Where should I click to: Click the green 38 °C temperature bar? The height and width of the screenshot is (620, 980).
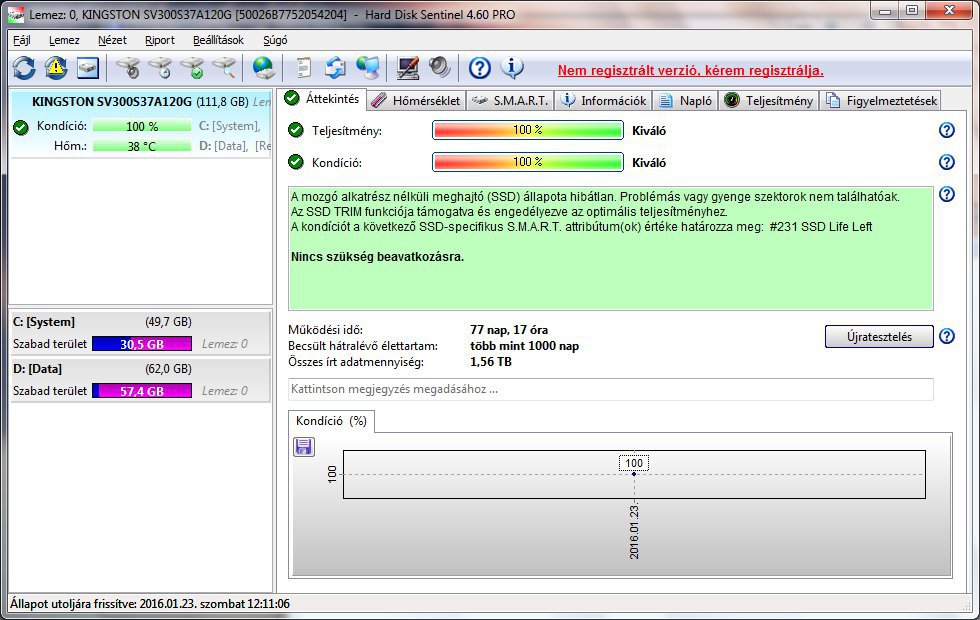pos(142,146)
